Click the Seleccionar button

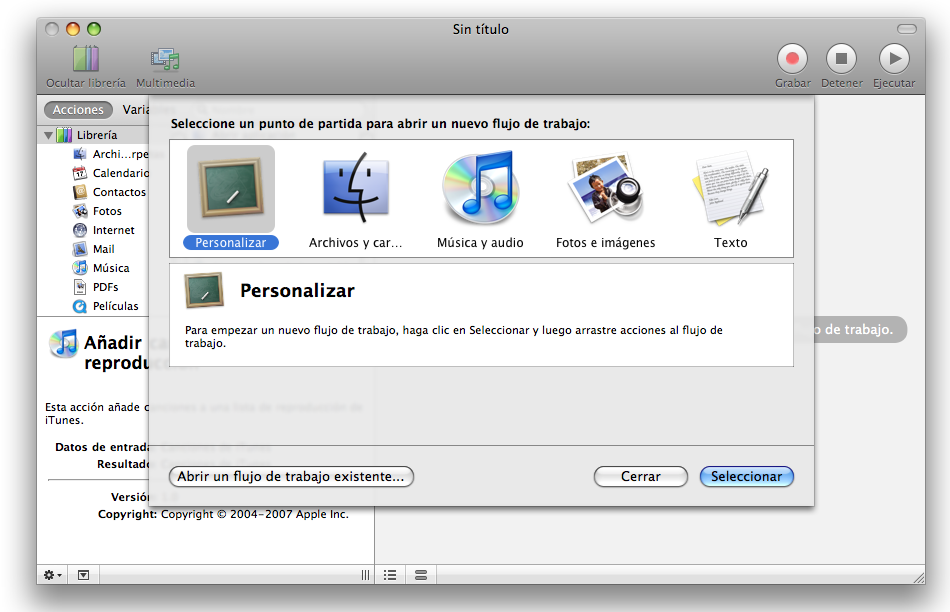pos(746,476)
